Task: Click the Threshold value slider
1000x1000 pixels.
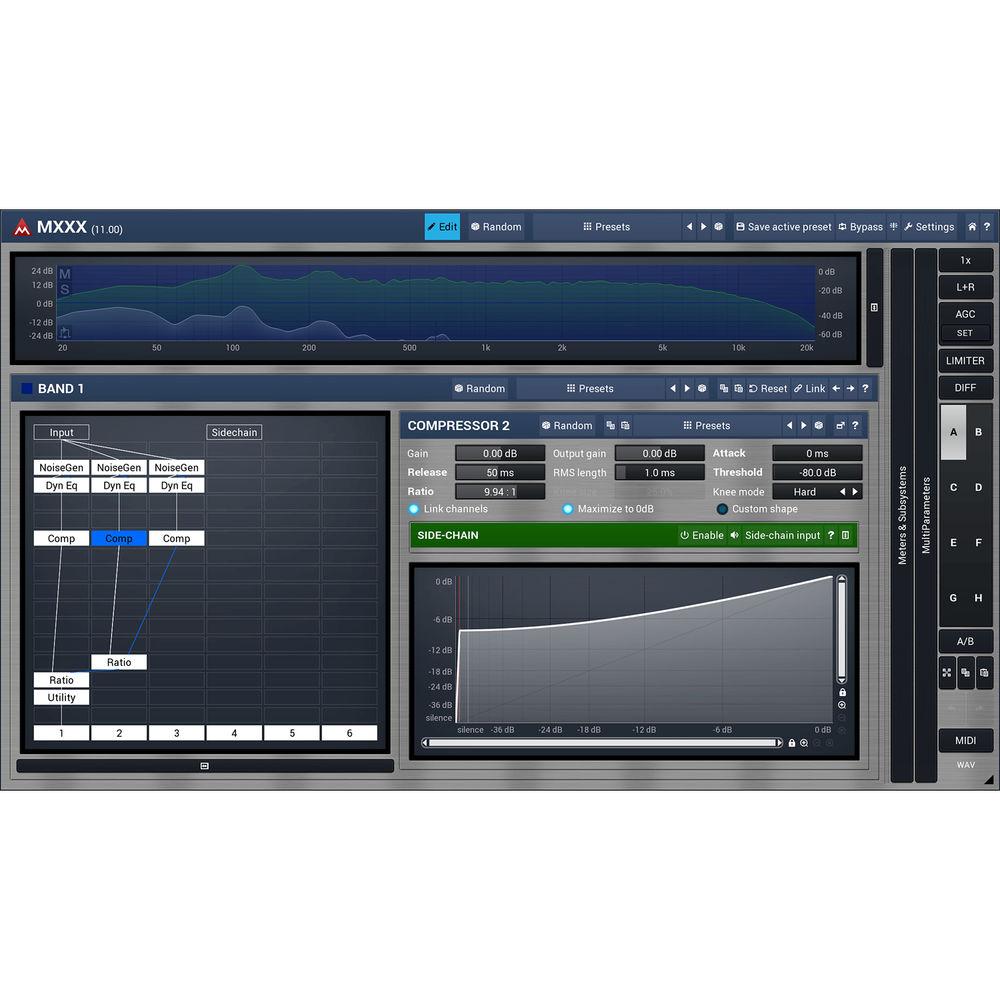Action: pos(816,473)
